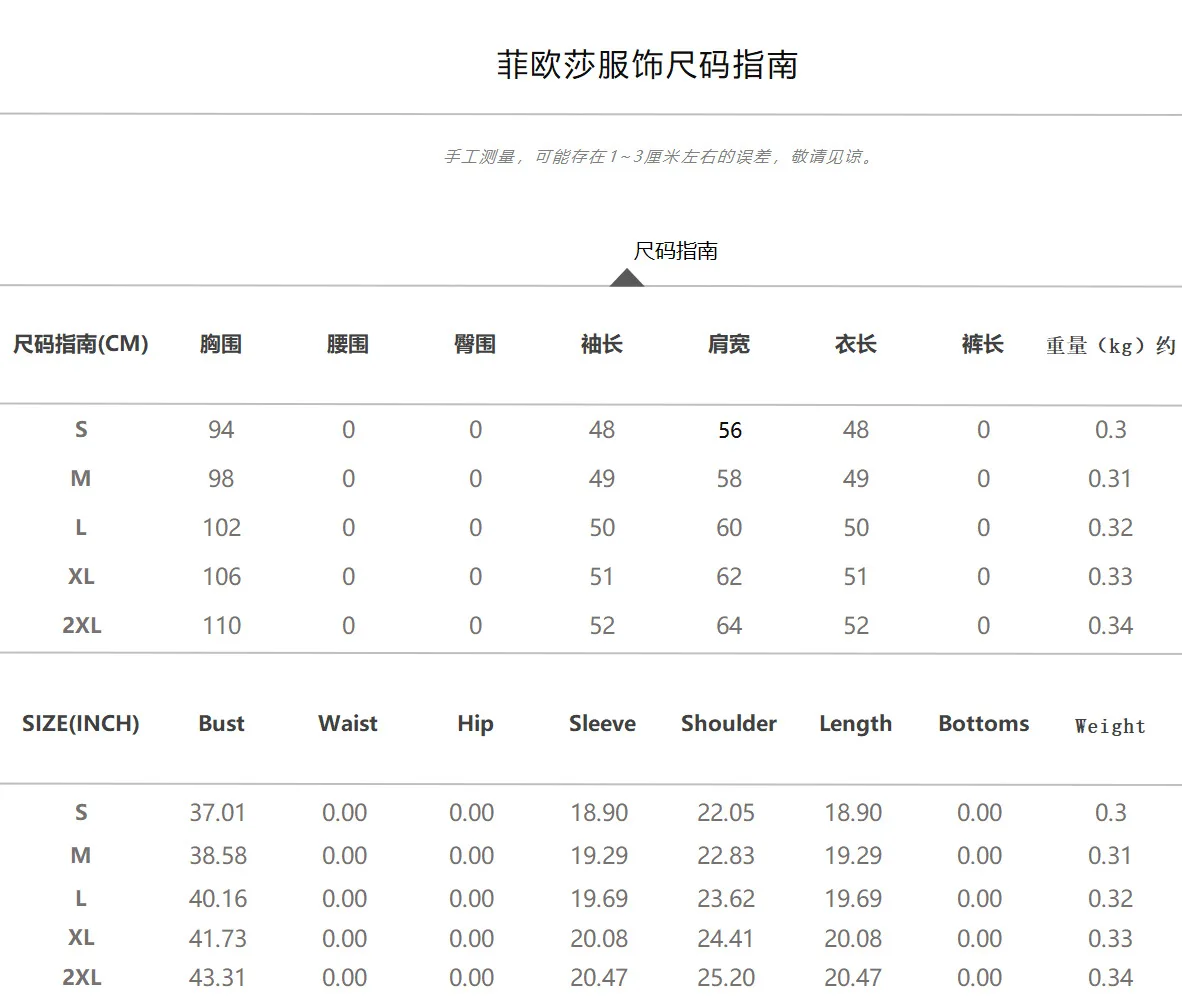
Task: Click the triangle pointer under 尺码指南 tab
Action: click(x=627, y=277)
